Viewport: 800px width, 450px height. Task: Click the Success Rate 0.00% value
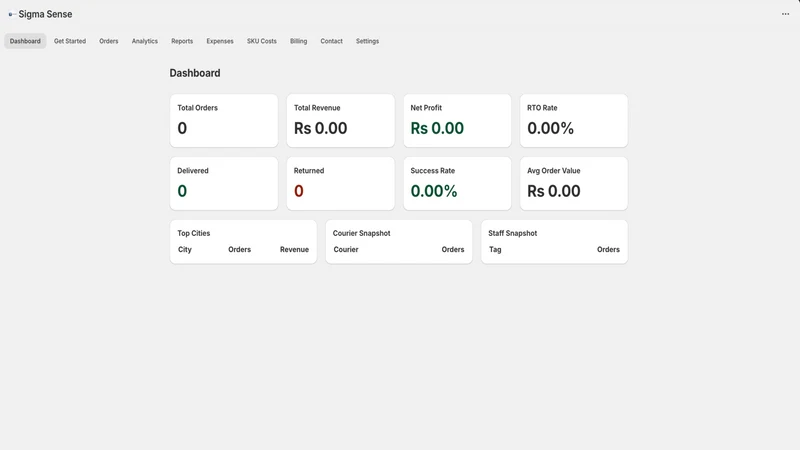pos(434,191)
